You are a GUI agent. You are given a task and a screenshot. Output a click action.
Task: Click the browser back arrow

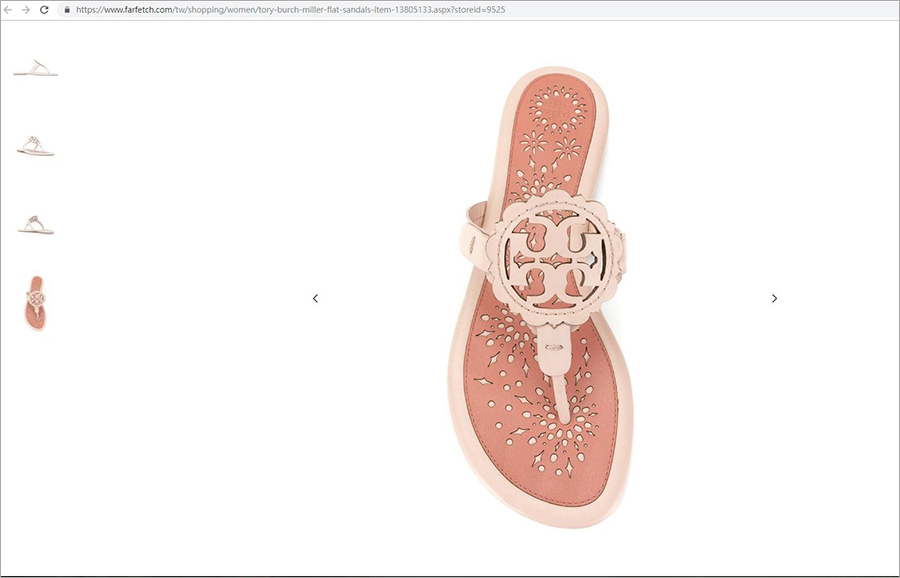click(x=8, y=10)
